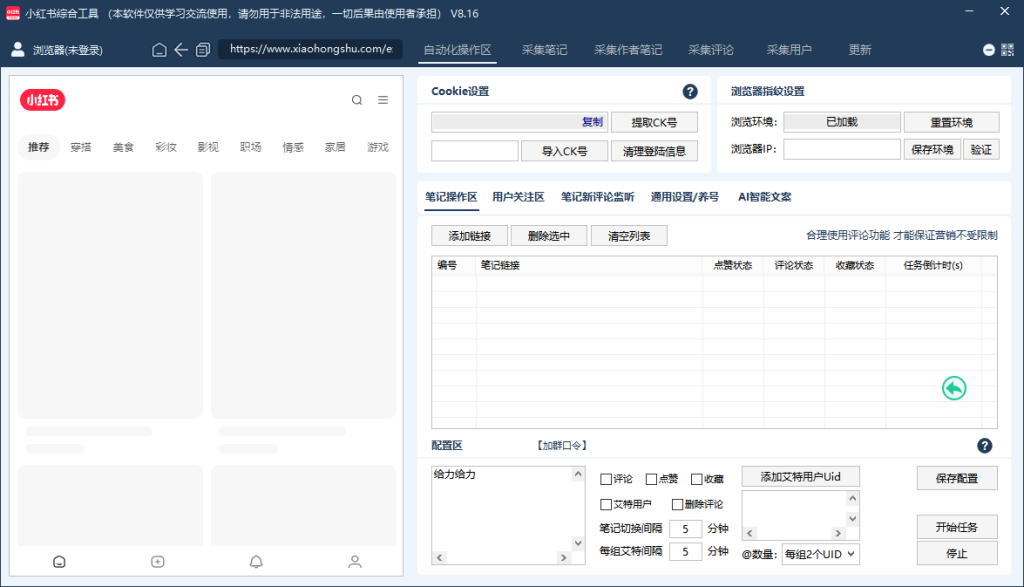Click the 已加载 status button
Image resolution: width=1024 pixels, height=587 pixels.
(842, 121)
